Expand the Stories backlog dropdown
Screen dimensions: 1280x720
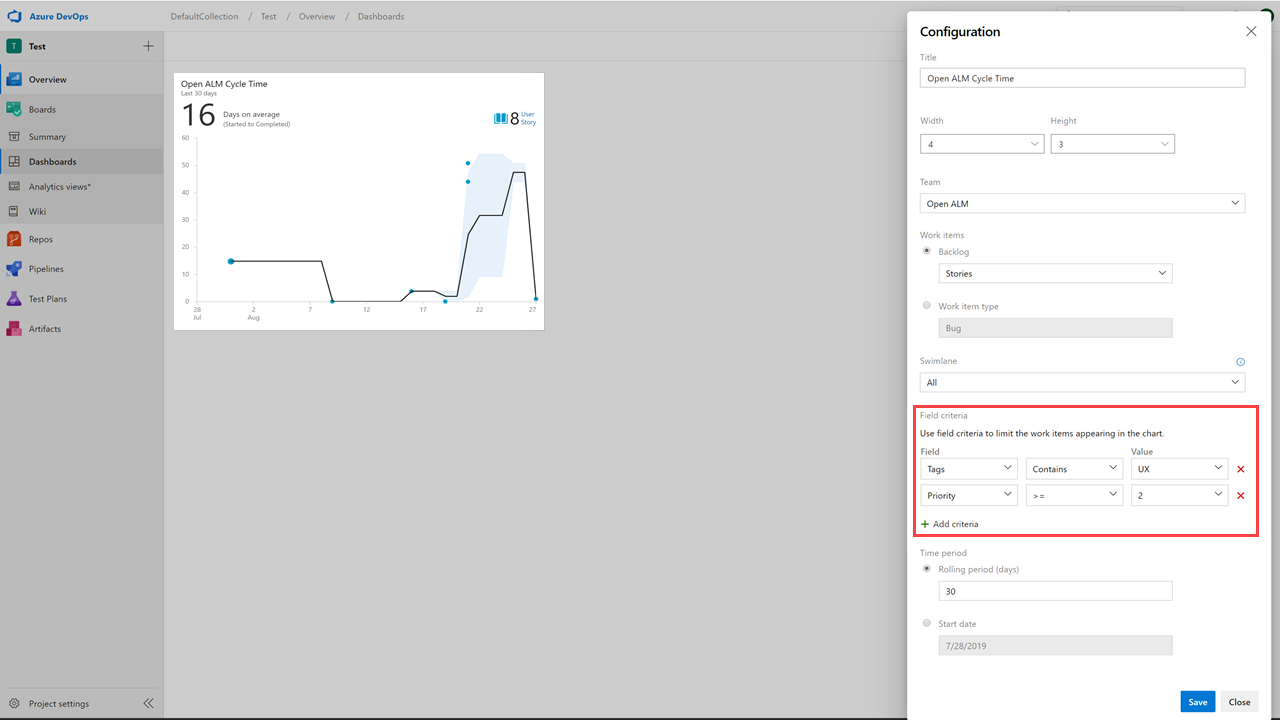click(x=1055, y=272)
